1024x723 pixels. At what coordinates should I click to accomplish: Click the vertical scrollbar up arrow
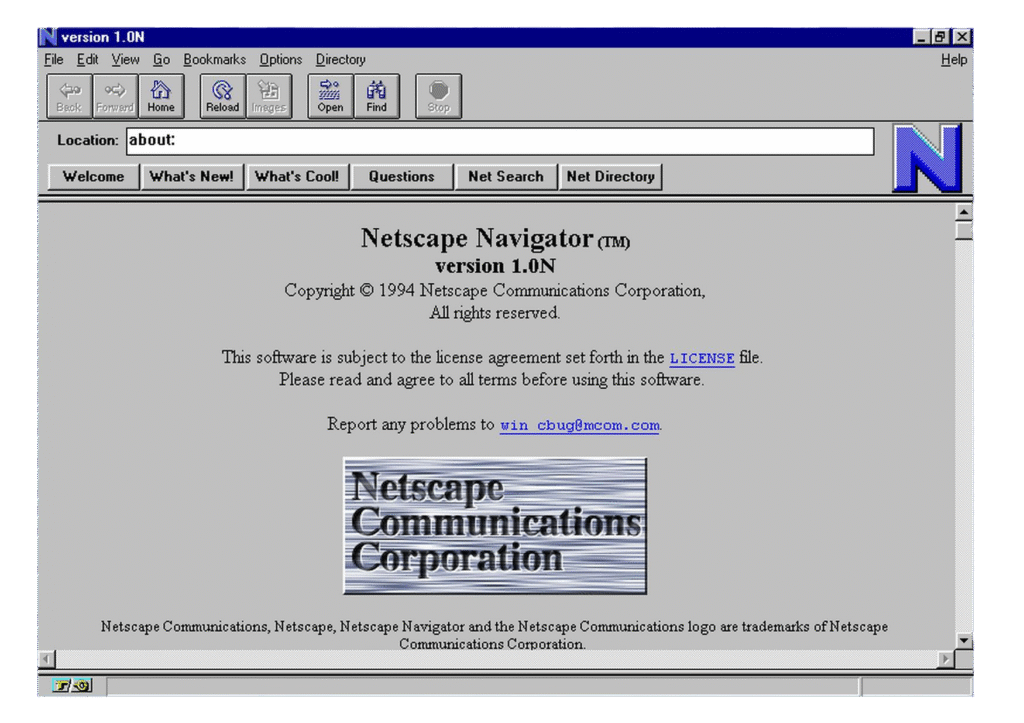964,213
